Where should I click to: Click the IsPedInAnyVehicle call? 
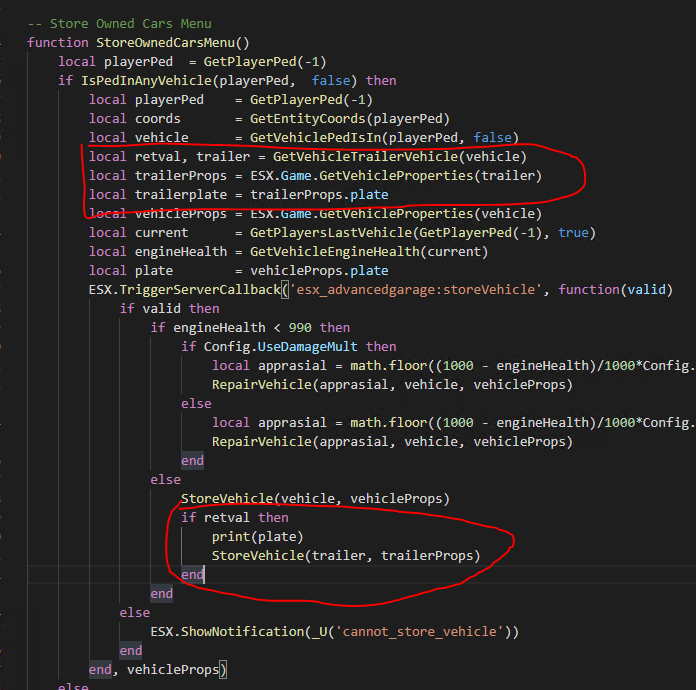(x=219, y=81)
